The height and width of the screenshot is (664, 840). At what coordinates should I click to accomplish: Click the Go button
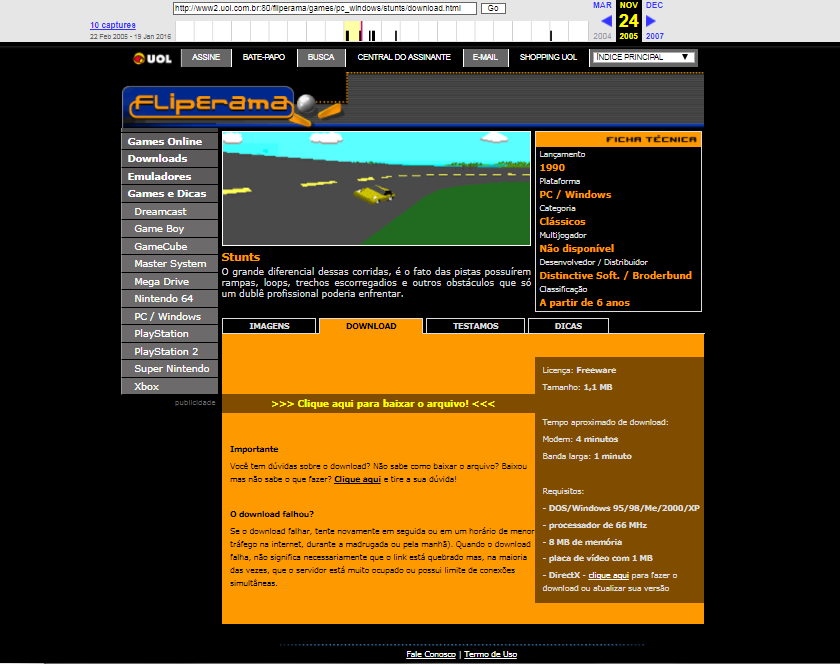(493, 8)
